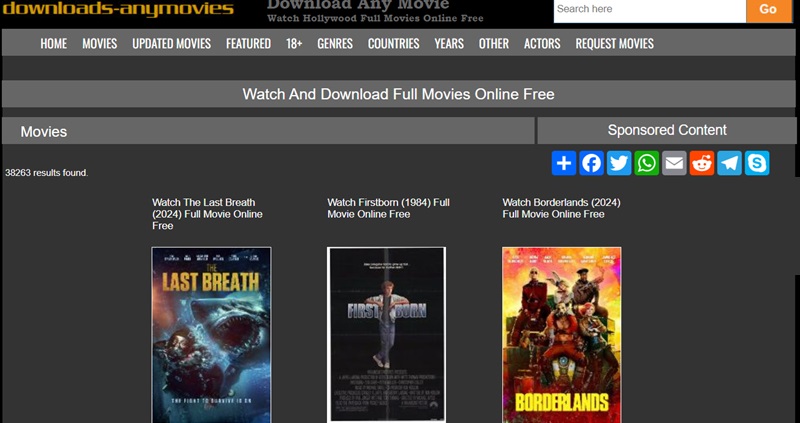Open the FEATURED menu item
Screen dimensions: 800x423
pyautogui.click(x=248, y=43)
